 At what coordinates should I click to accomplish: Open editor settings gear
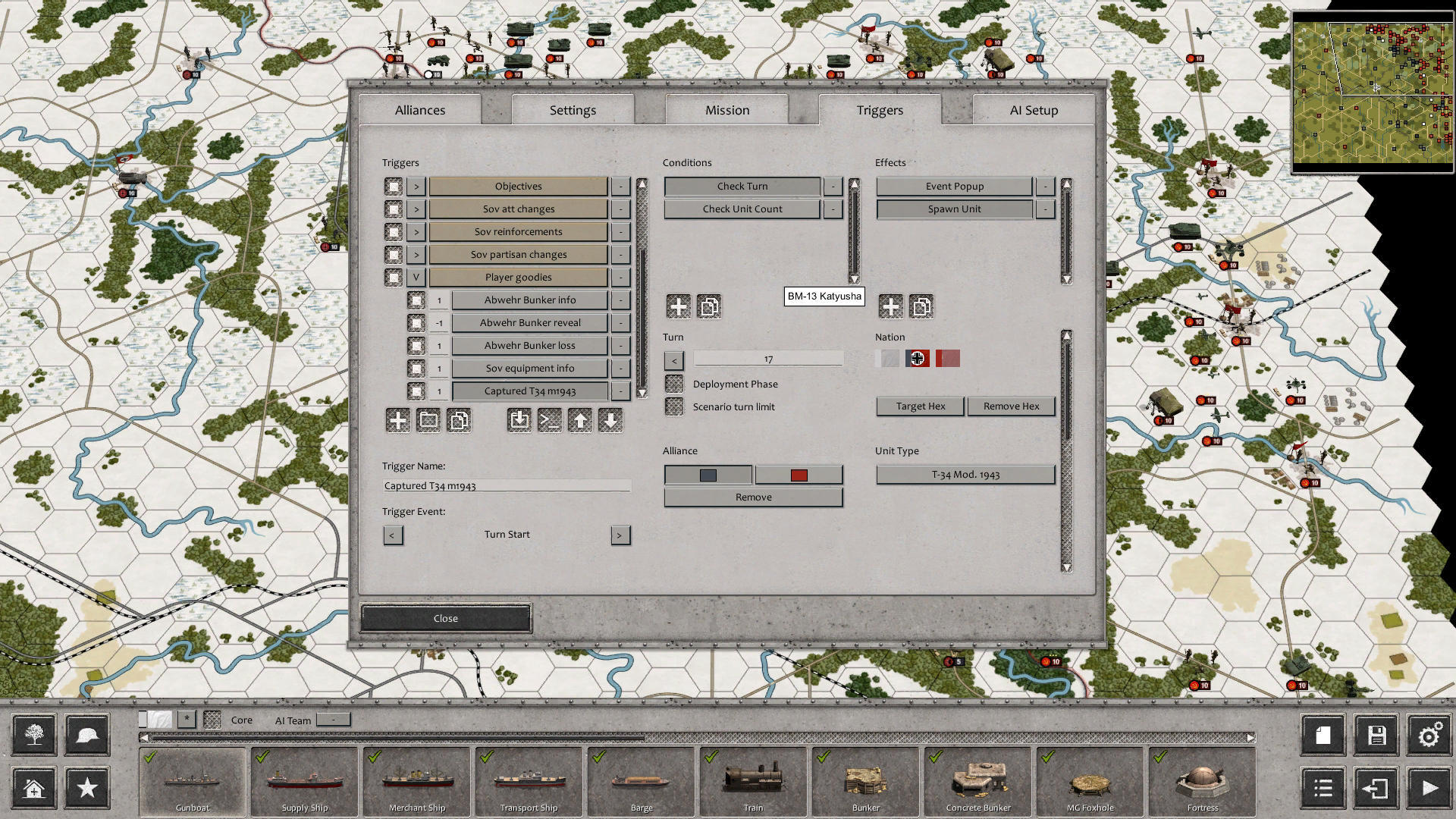coord(1430,735)
